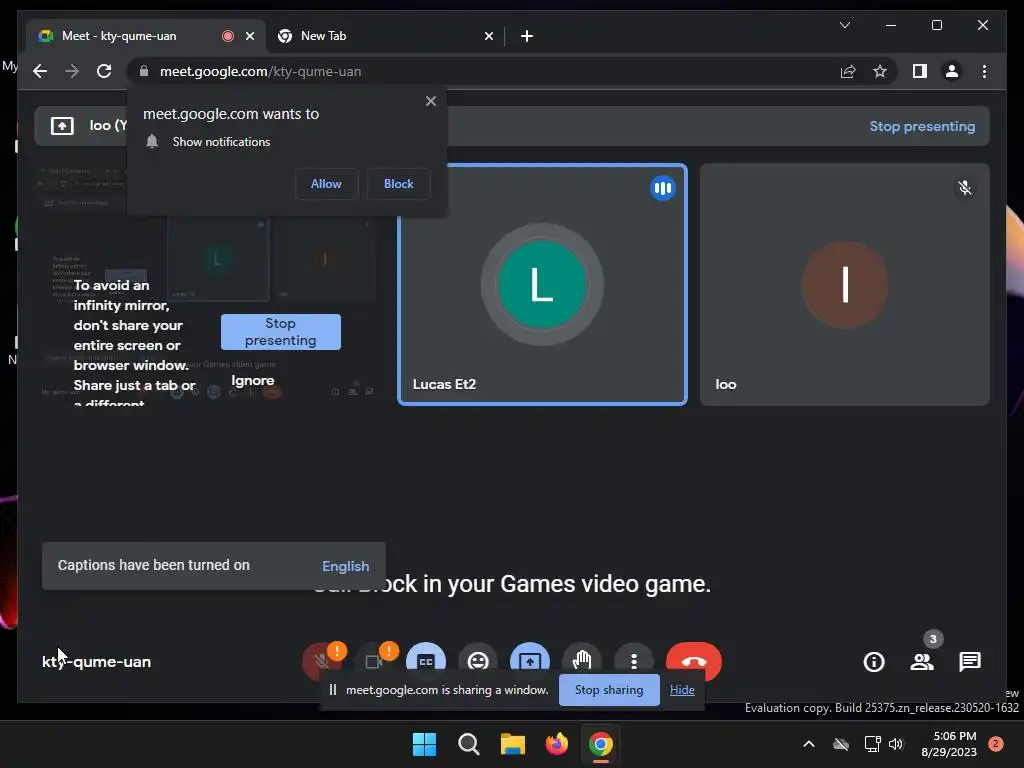The height and width of the screenshot is (768, 1024).
Task: Allow notifications from meet.google.com
Action: [327, 184]
